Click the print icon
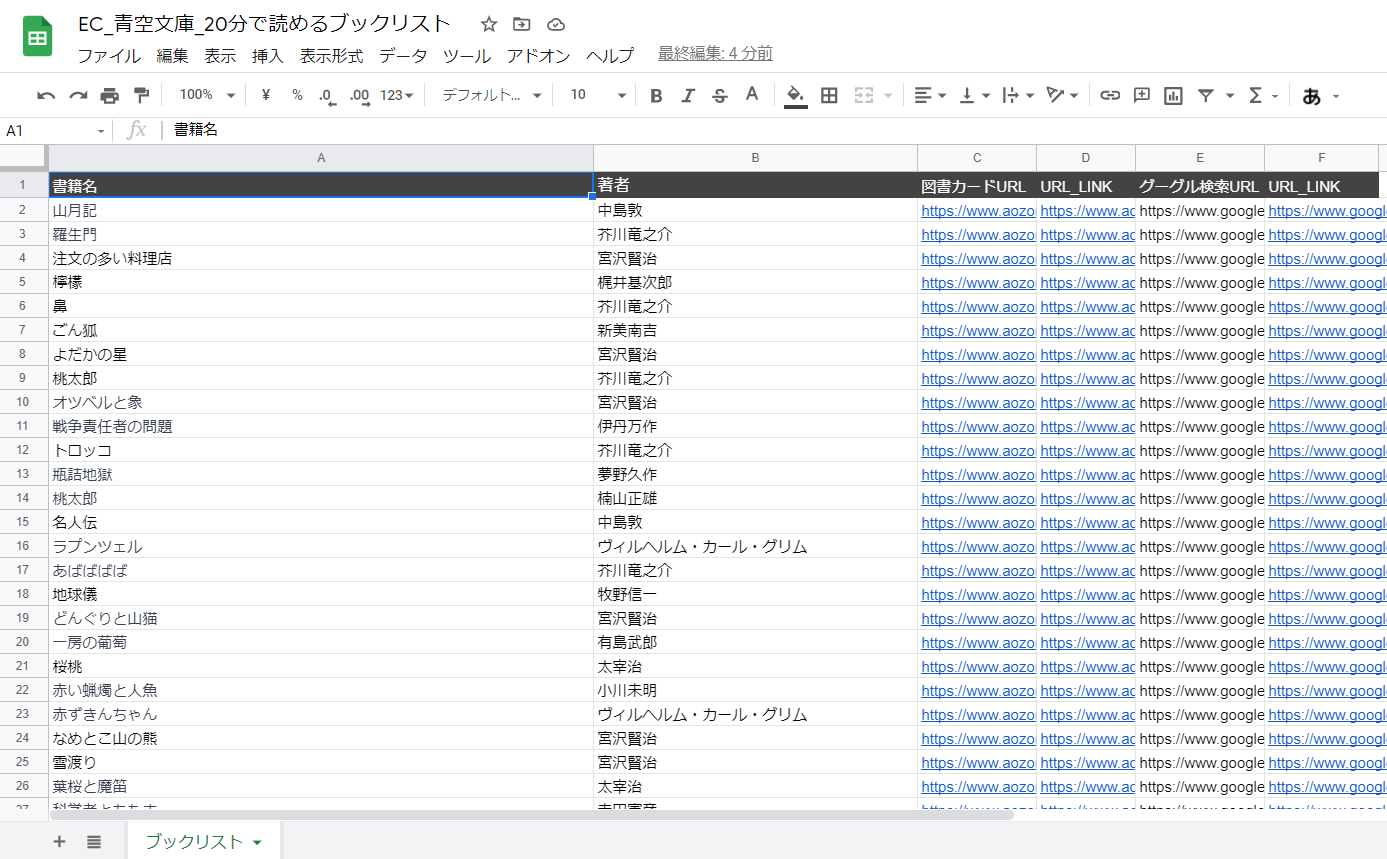Image resolution: width=1387 pixels, height=859 pixels. [x=110, y=95]
